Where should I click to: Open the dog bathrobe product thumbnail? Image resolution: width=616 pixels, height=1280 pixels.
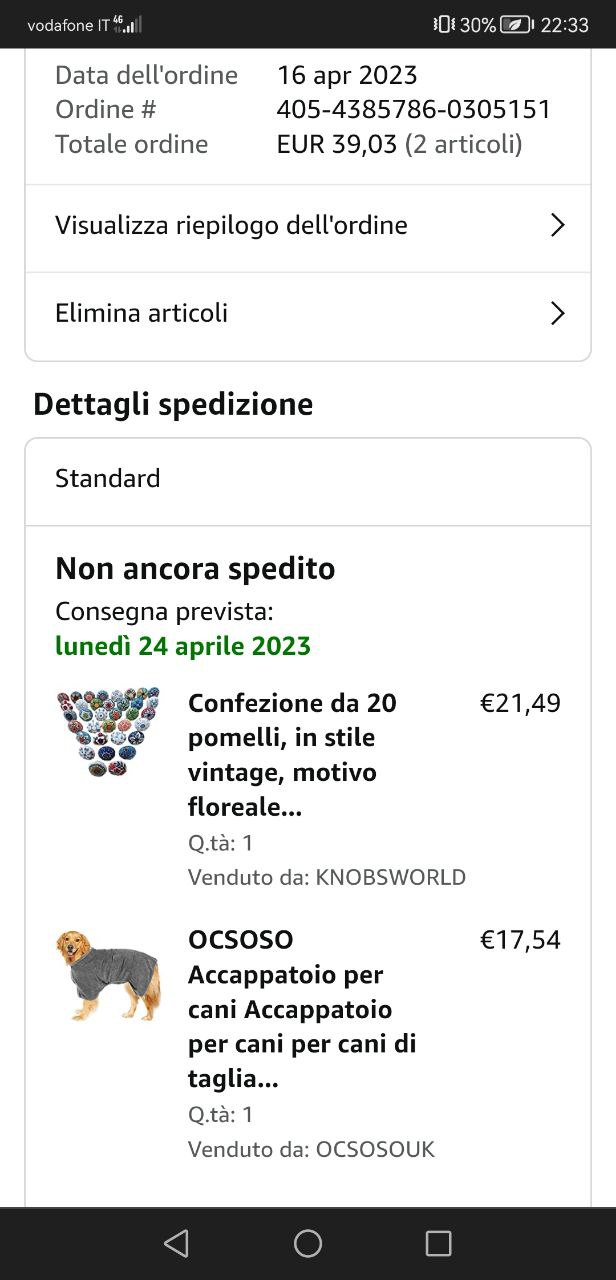[x=108, y=975]
